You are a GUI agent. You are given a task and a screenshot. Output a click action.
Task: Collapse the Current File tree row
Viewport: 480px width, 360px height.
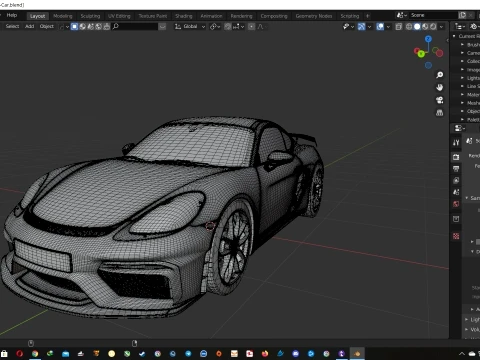point(454,36)
